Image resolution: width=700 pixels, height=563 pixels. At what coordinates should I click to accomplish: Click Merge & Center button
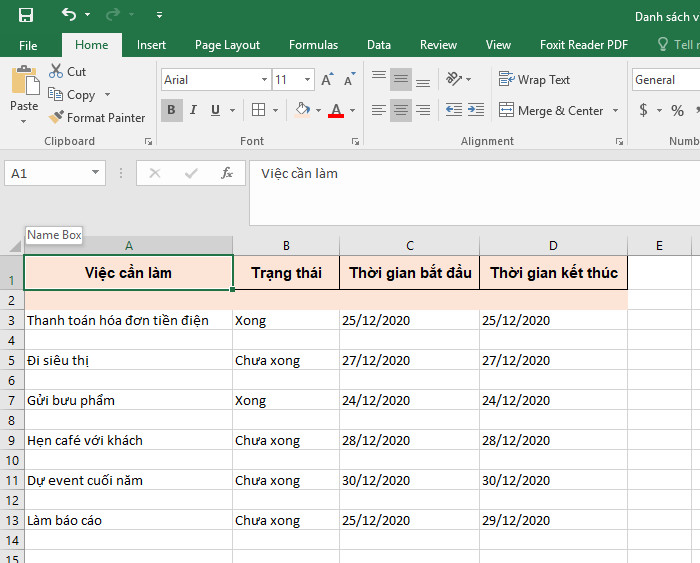[551, 110]
